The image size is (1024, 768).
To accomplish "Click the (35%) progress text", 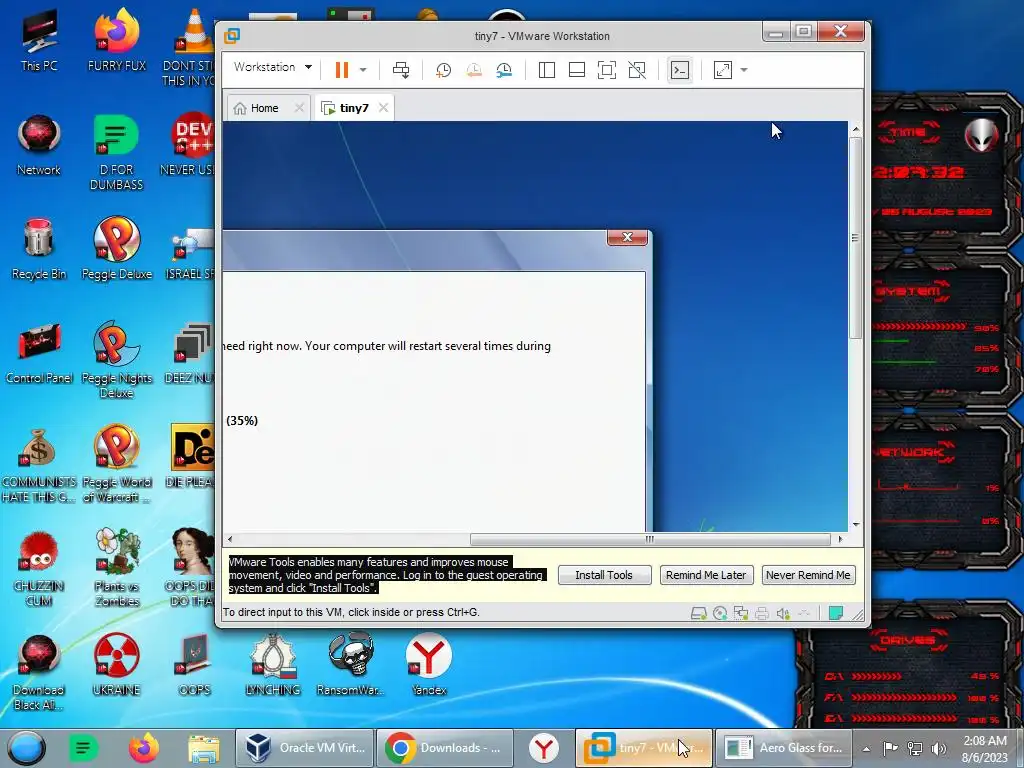I will point(242,421).
